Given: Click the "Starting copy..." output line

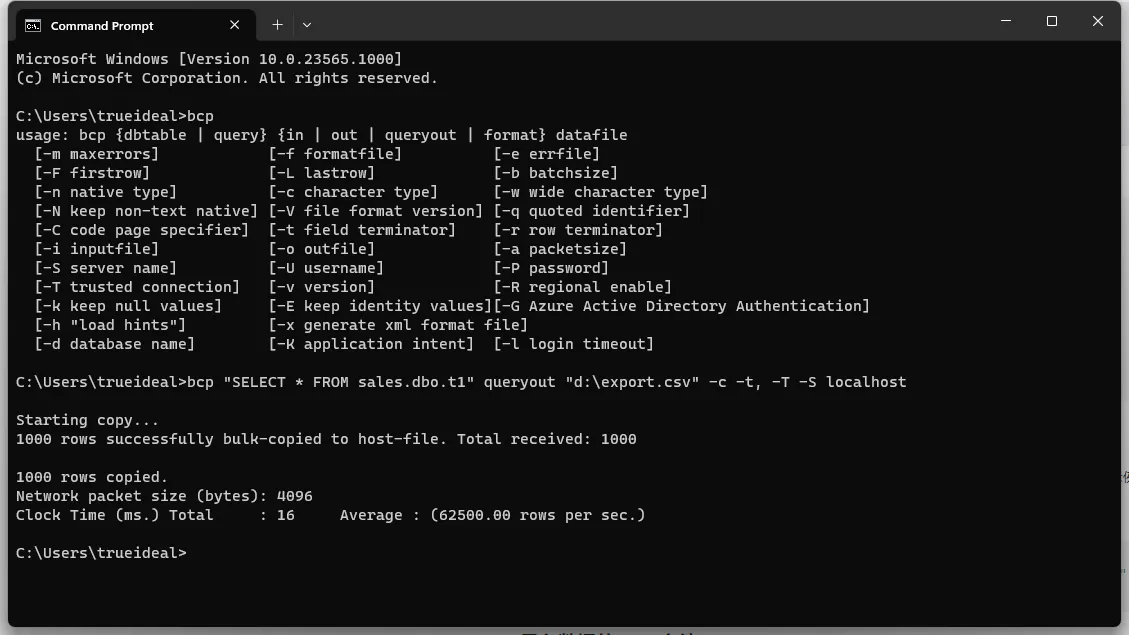Looking at the screenshot, I should pos(87,420).
